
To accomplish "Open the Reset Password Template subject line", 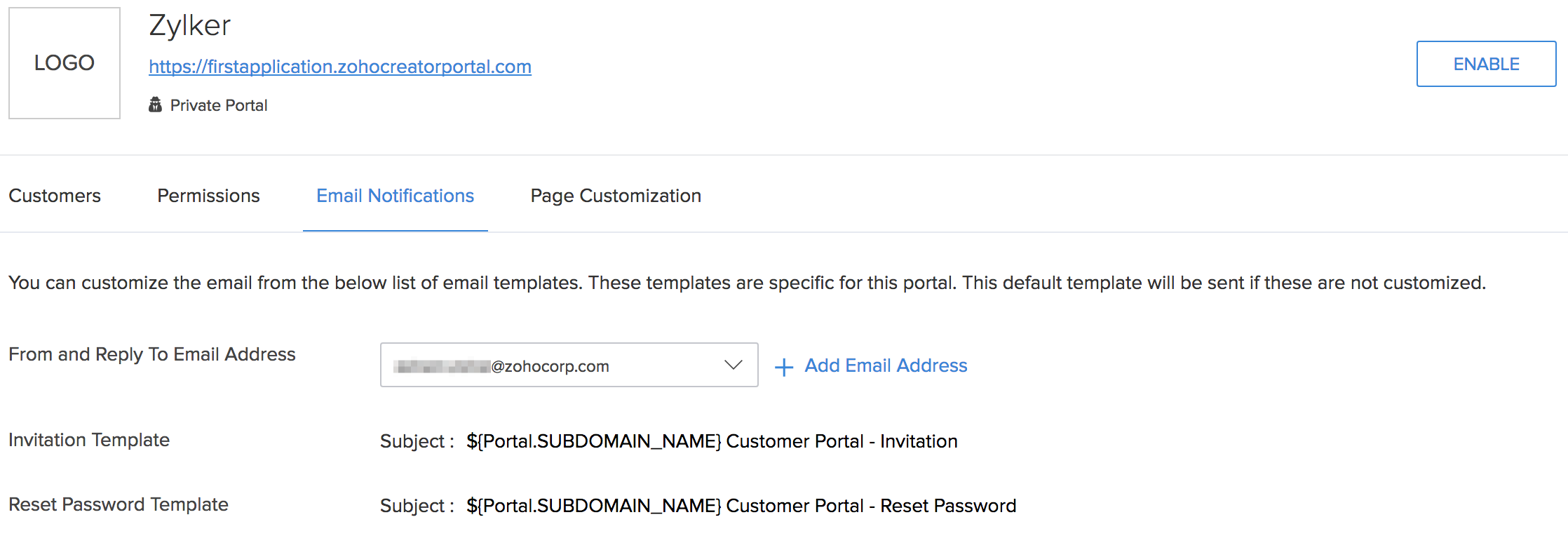I will [741, 506].
